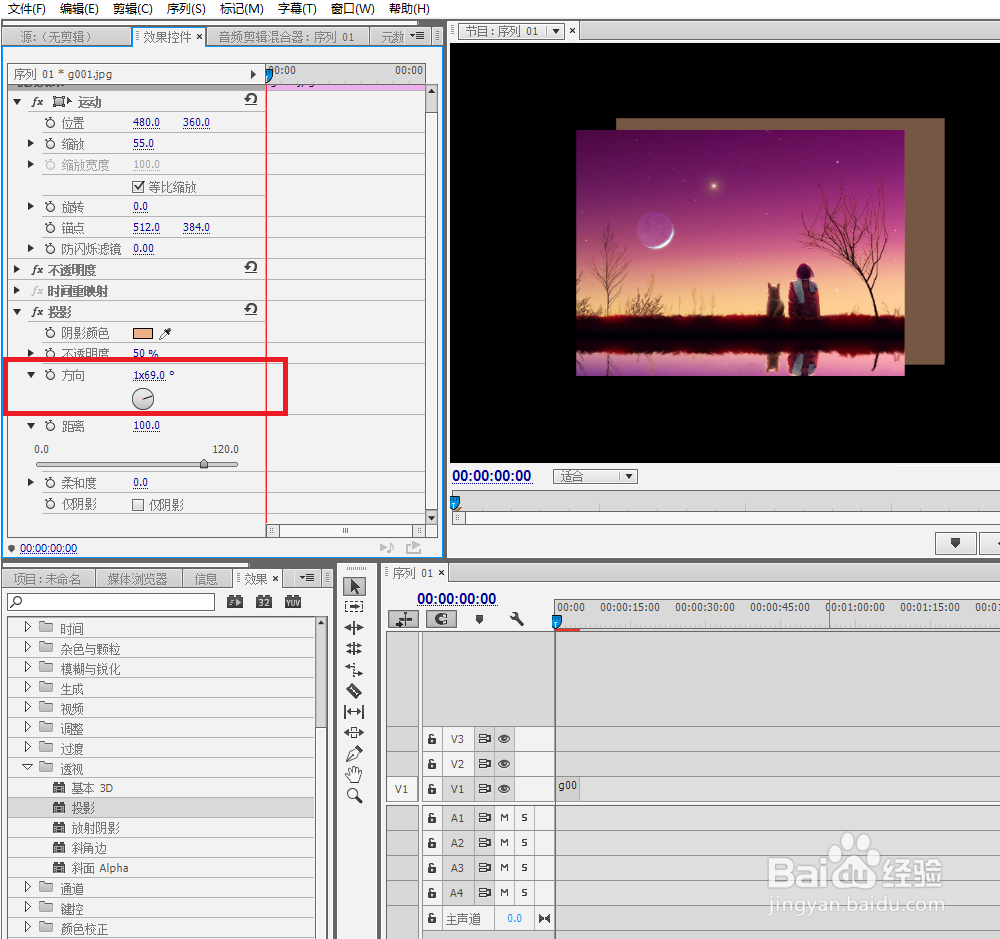Select the Zoom magnifier tool
Viewport: 1000px width, 939px height.
(x=355, y=795)
